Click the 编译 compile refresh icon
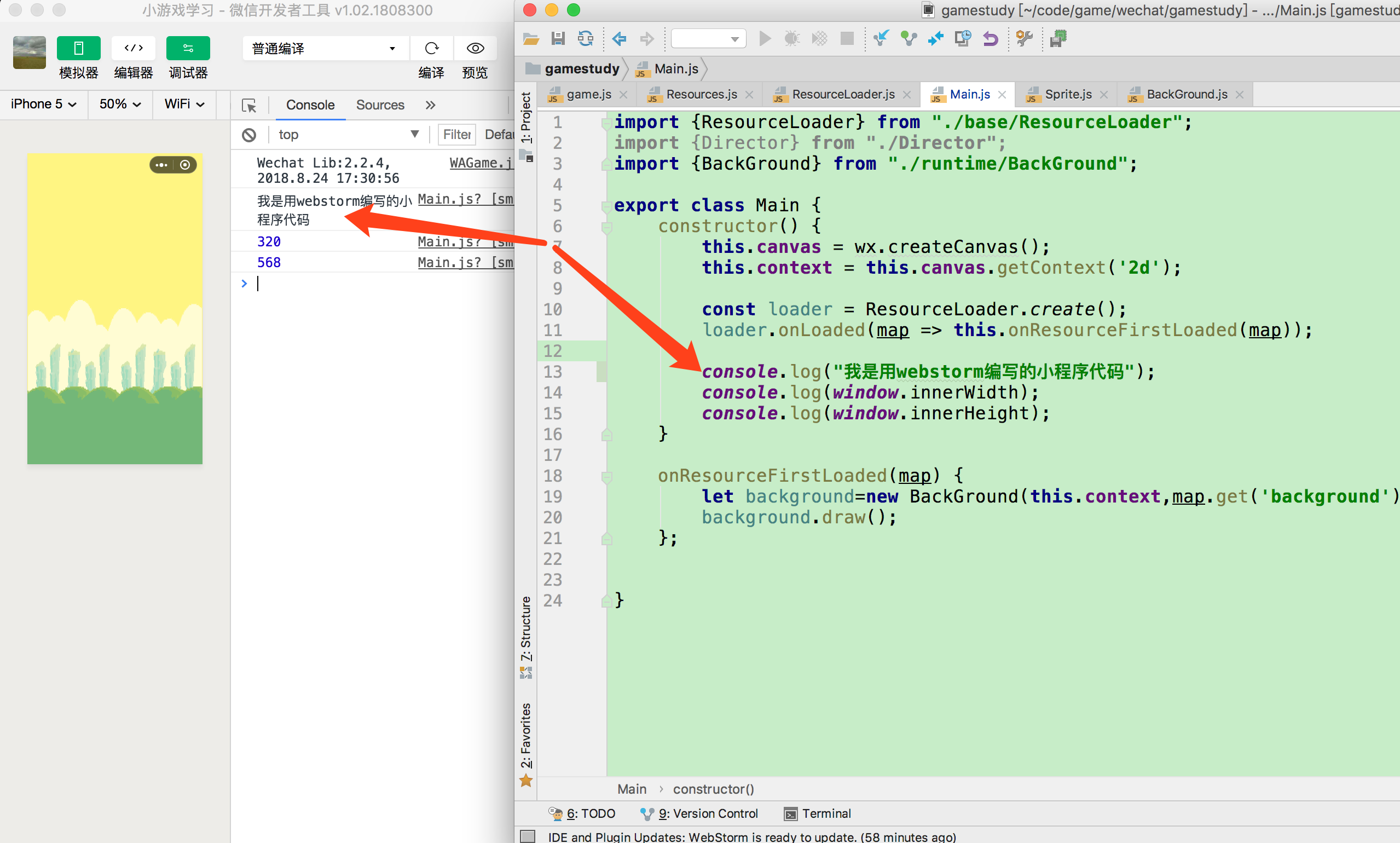Viewport: 1400px width, 843px height. coord(432,48)
